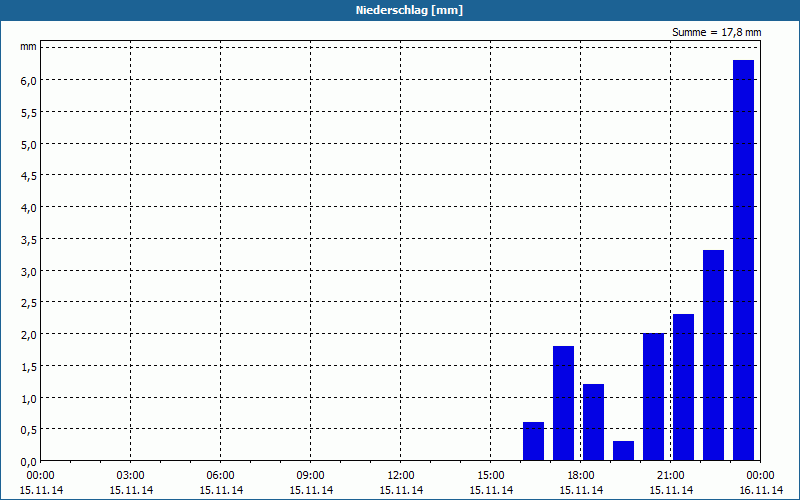
Task: Click the 6,0 y-axis label
Action: (29, 81)
